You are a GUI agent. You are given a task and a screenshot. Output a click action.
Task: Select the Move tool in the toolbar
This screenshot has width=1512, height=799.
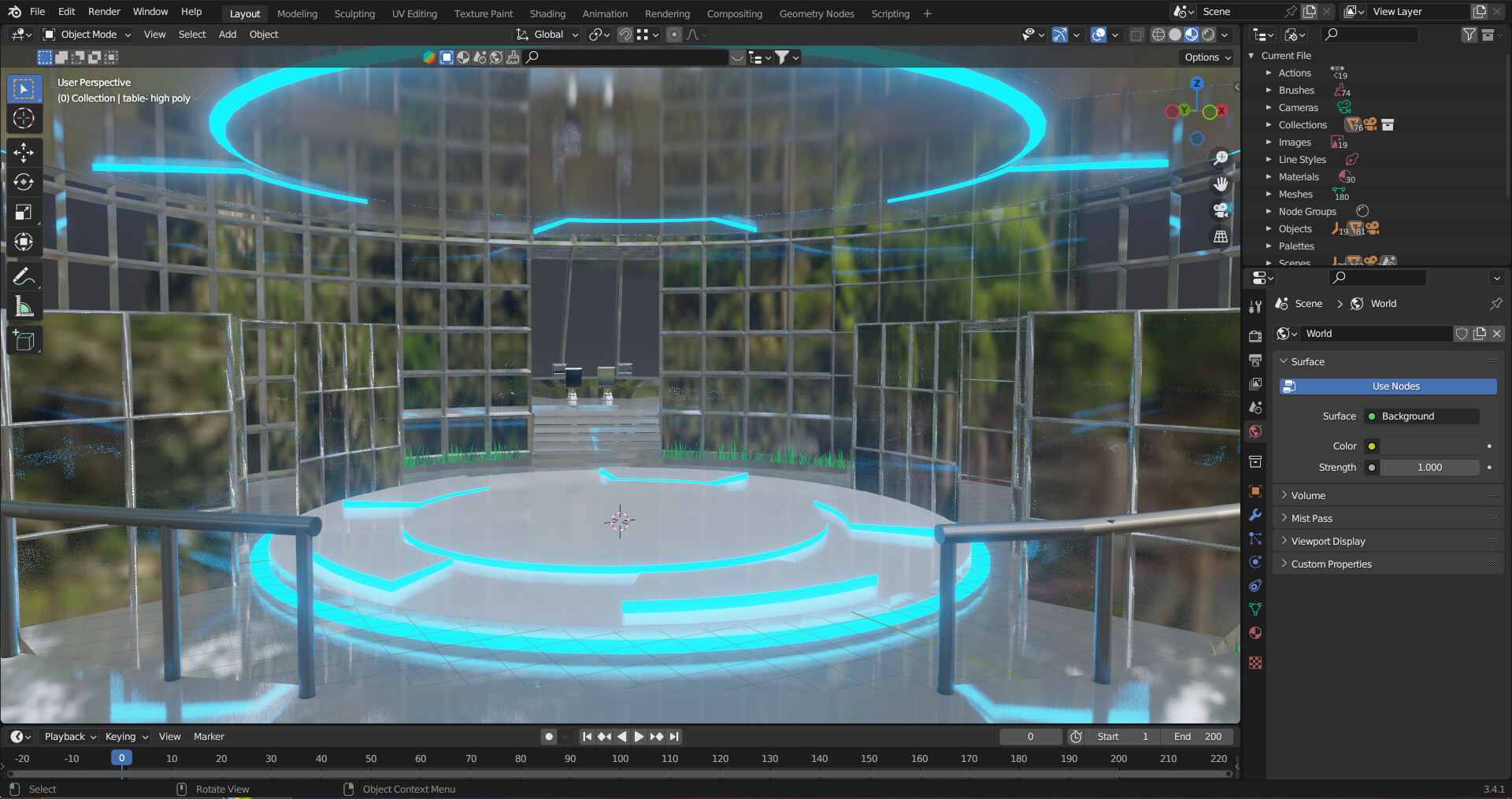[24, 152]
